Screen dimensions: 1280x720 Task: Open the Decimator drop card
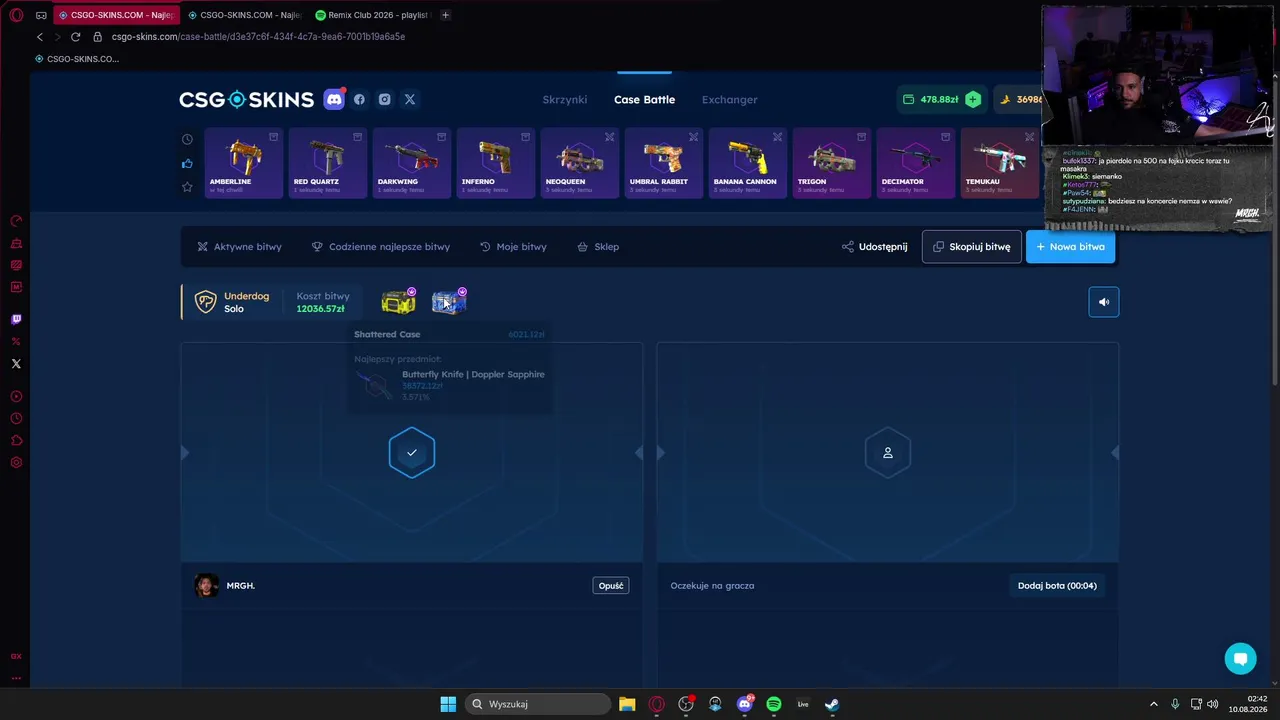coord(916,163)
